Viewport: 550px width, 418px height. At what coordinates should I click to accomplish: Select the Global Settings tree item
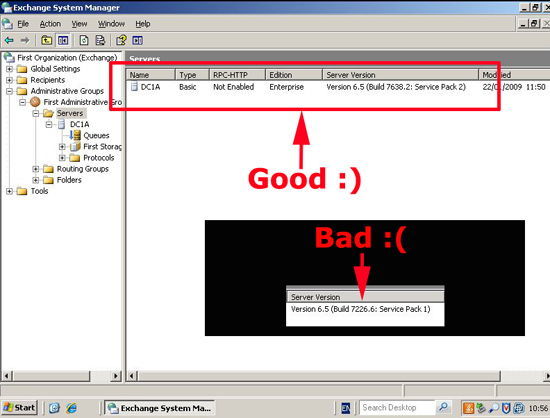click(55, 69)
